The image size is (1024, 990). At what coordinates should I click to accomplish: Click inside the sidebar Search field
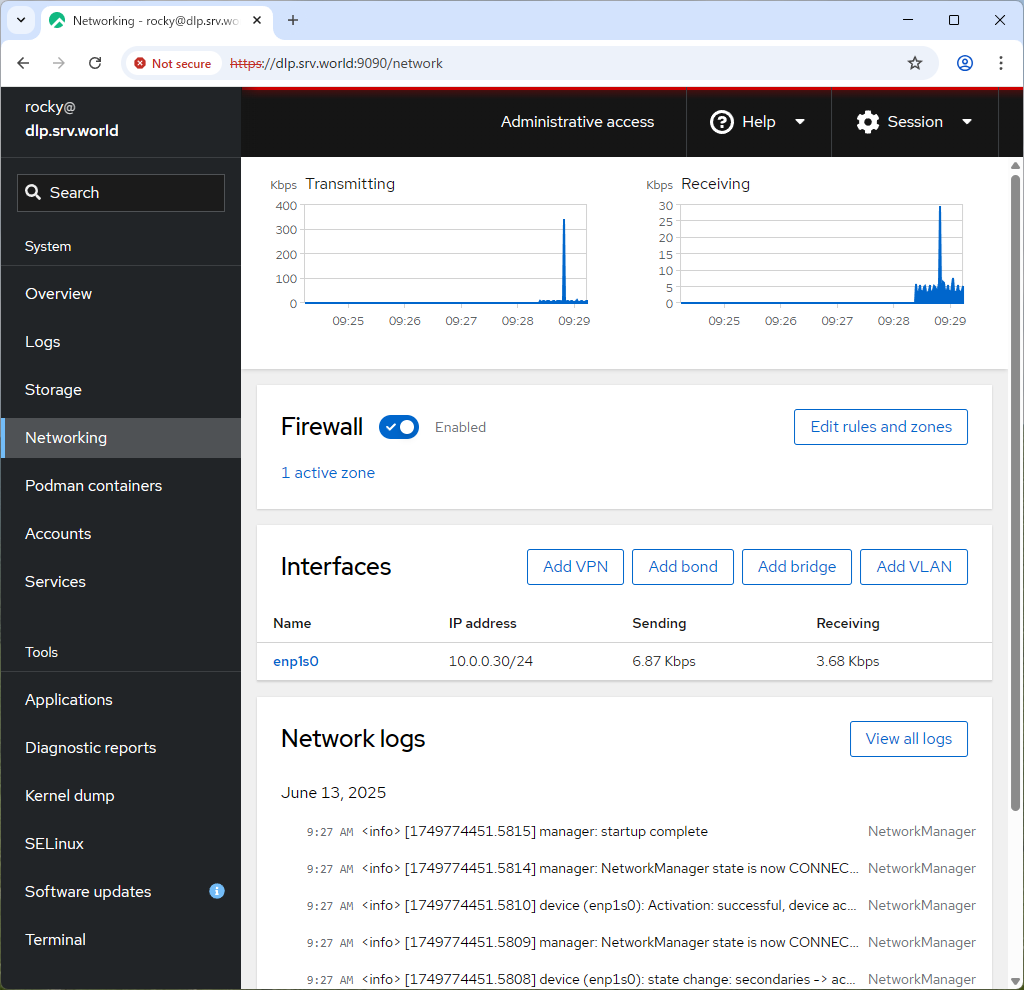(120, 192)
